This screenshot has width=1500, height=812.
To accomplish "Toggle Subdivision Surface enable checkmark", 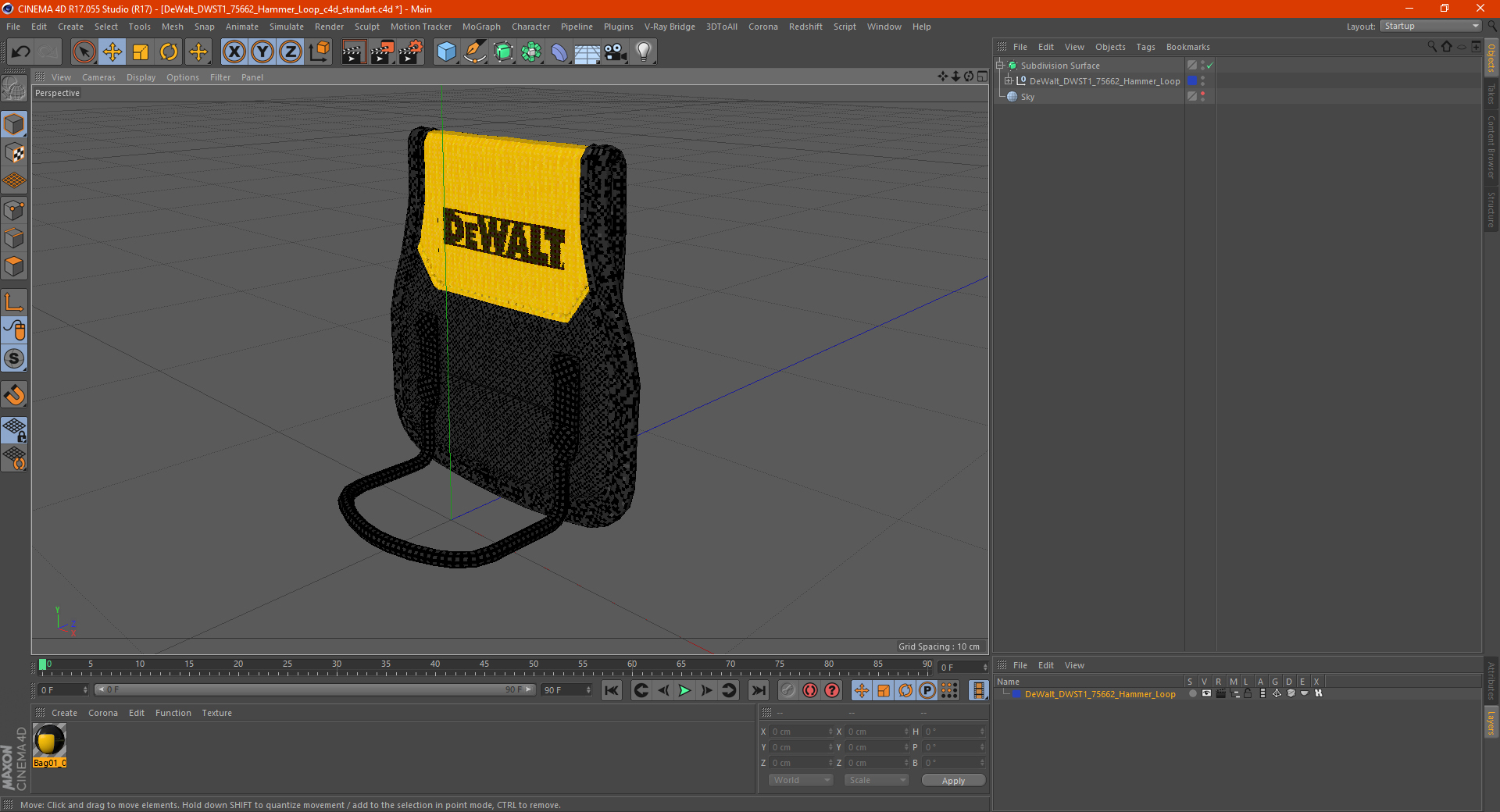I will (x=1209, y=66).
